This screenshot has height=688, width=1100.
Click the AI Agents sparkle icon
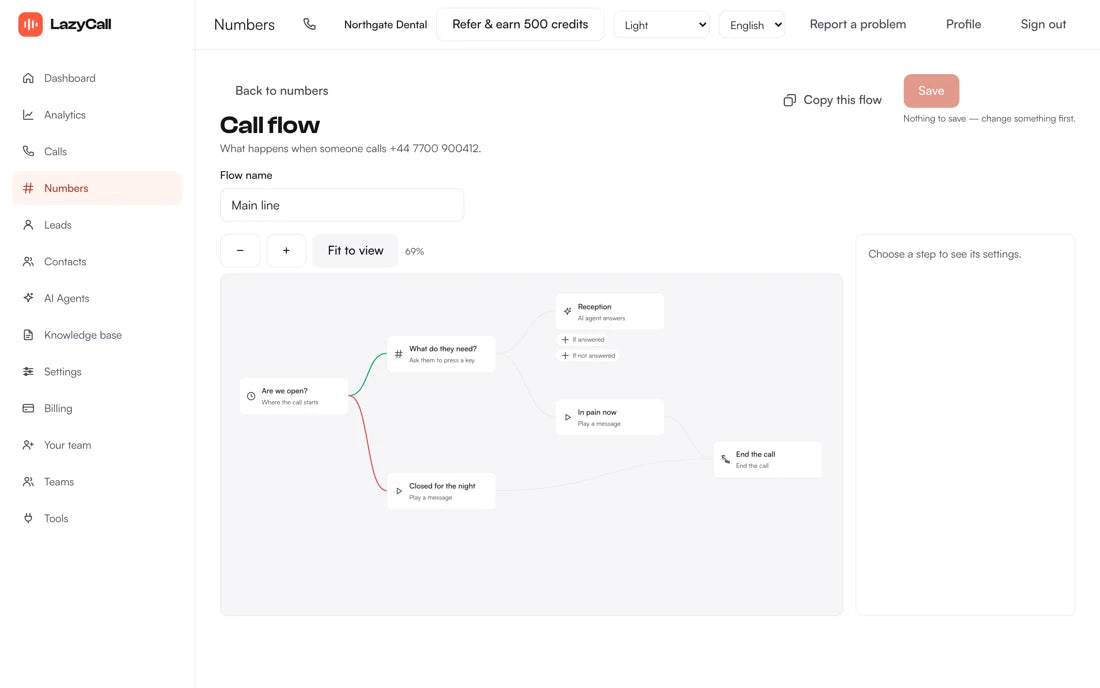pos(28,298)
